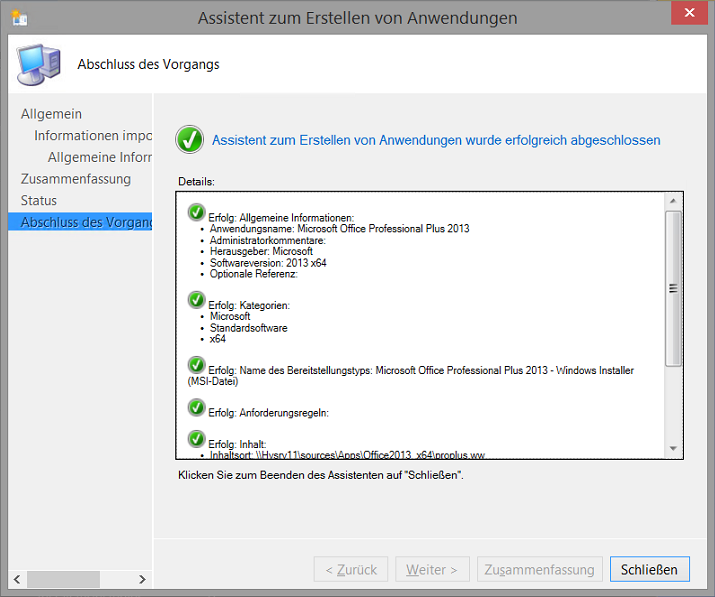Click the wizard title bar app icon

(19, 18)
